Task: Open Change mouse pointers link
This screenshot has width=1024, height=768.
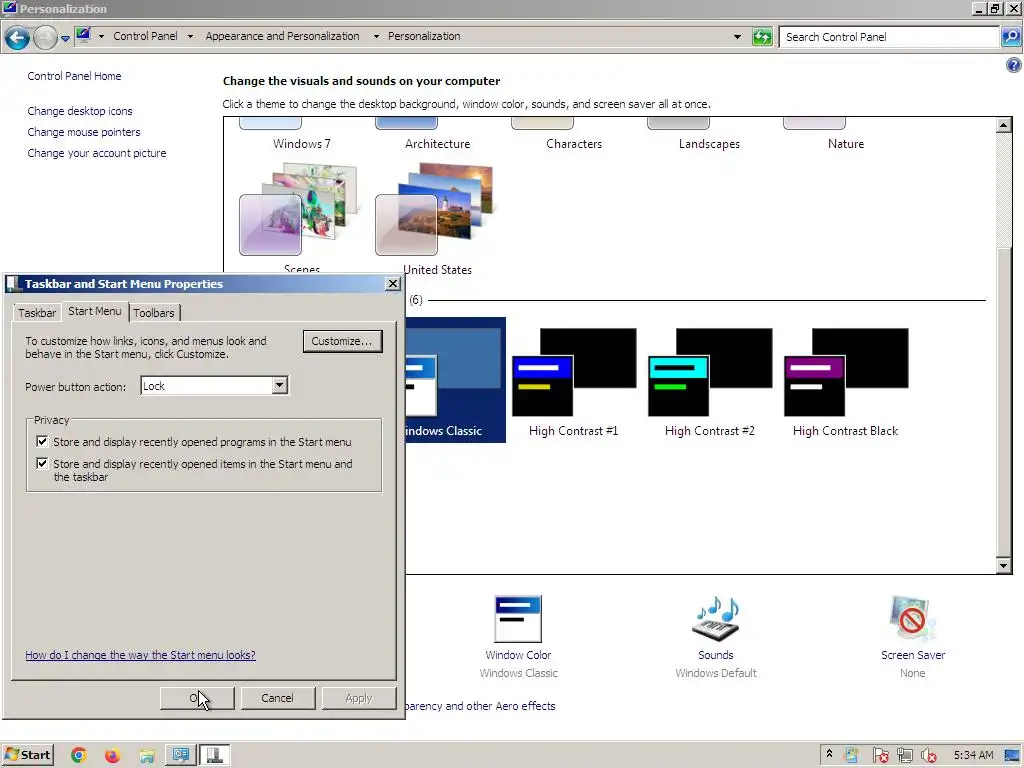Action: [x=84, y=132]
